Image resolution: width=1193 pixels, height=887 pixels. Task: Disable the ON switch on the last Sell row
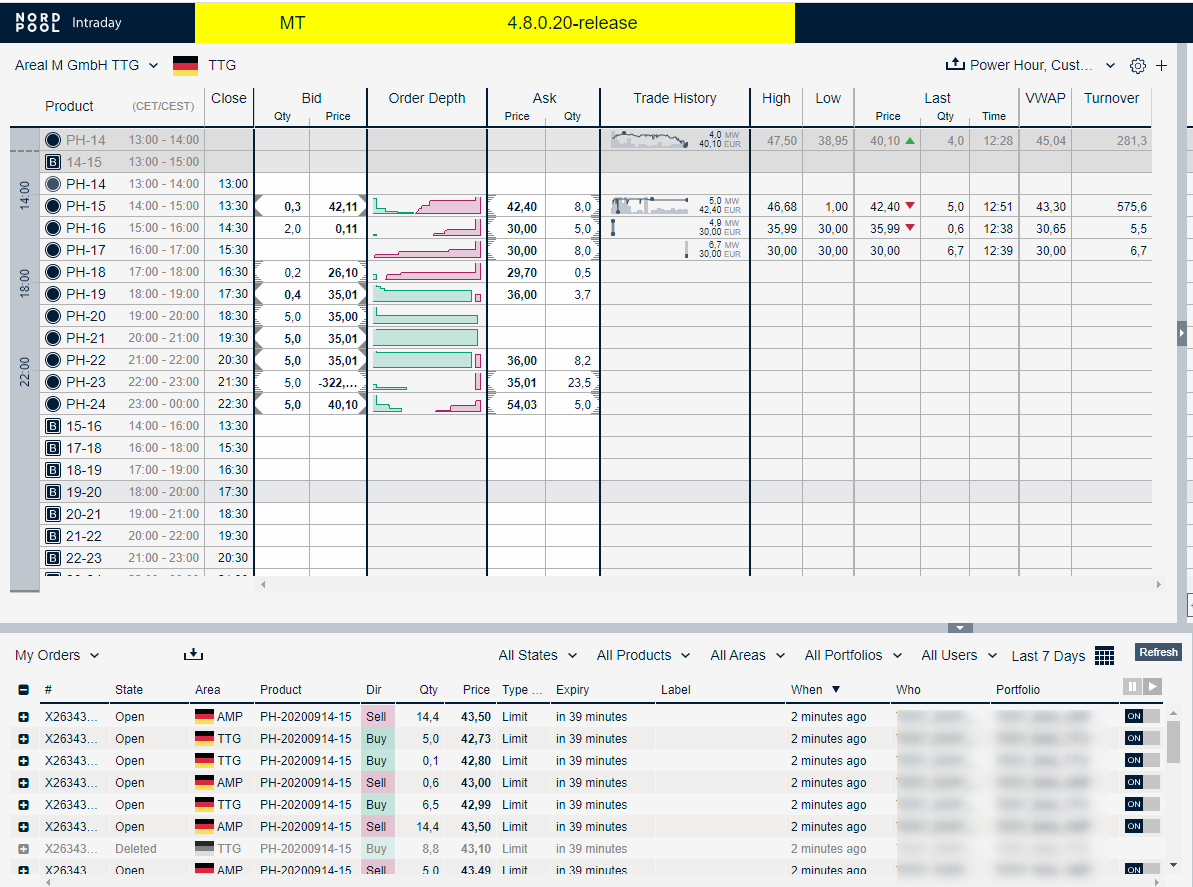pos(1134,870)
